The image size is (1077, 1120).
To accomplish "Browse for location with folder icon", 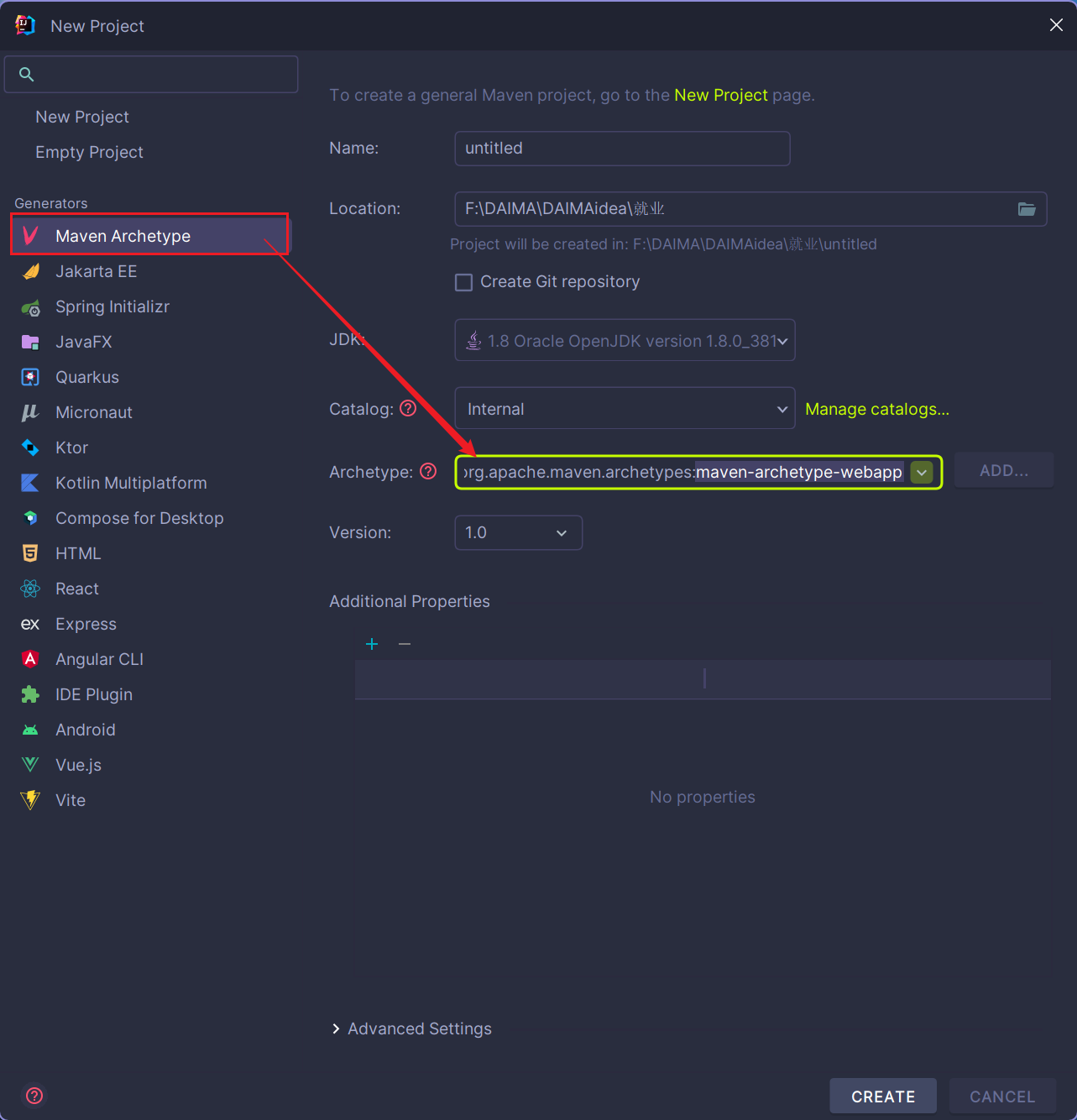I will click(1027, 209).
